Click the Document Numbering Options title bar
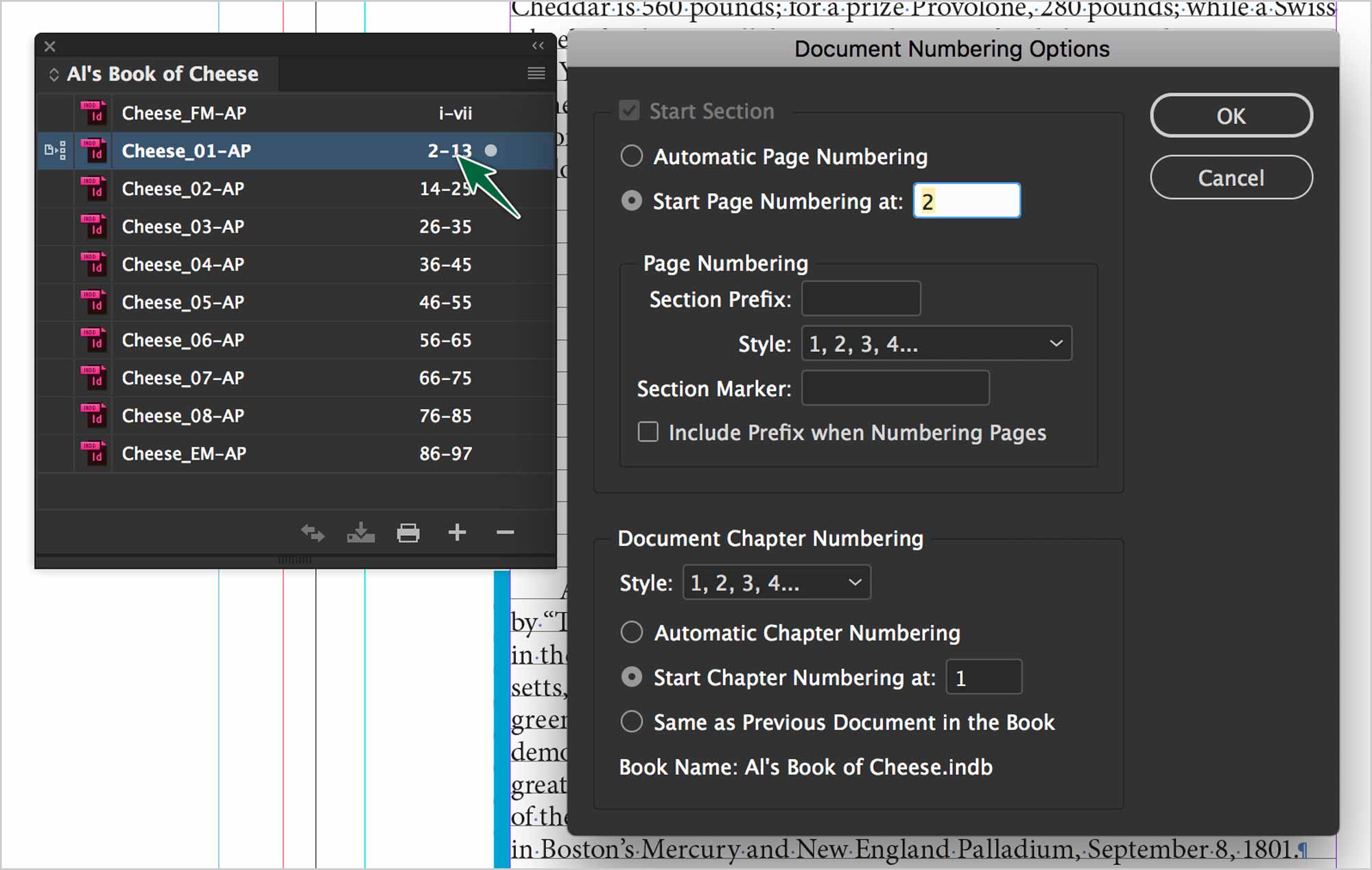The height and width of the screenshot is (870, 1372). (953, 49)
